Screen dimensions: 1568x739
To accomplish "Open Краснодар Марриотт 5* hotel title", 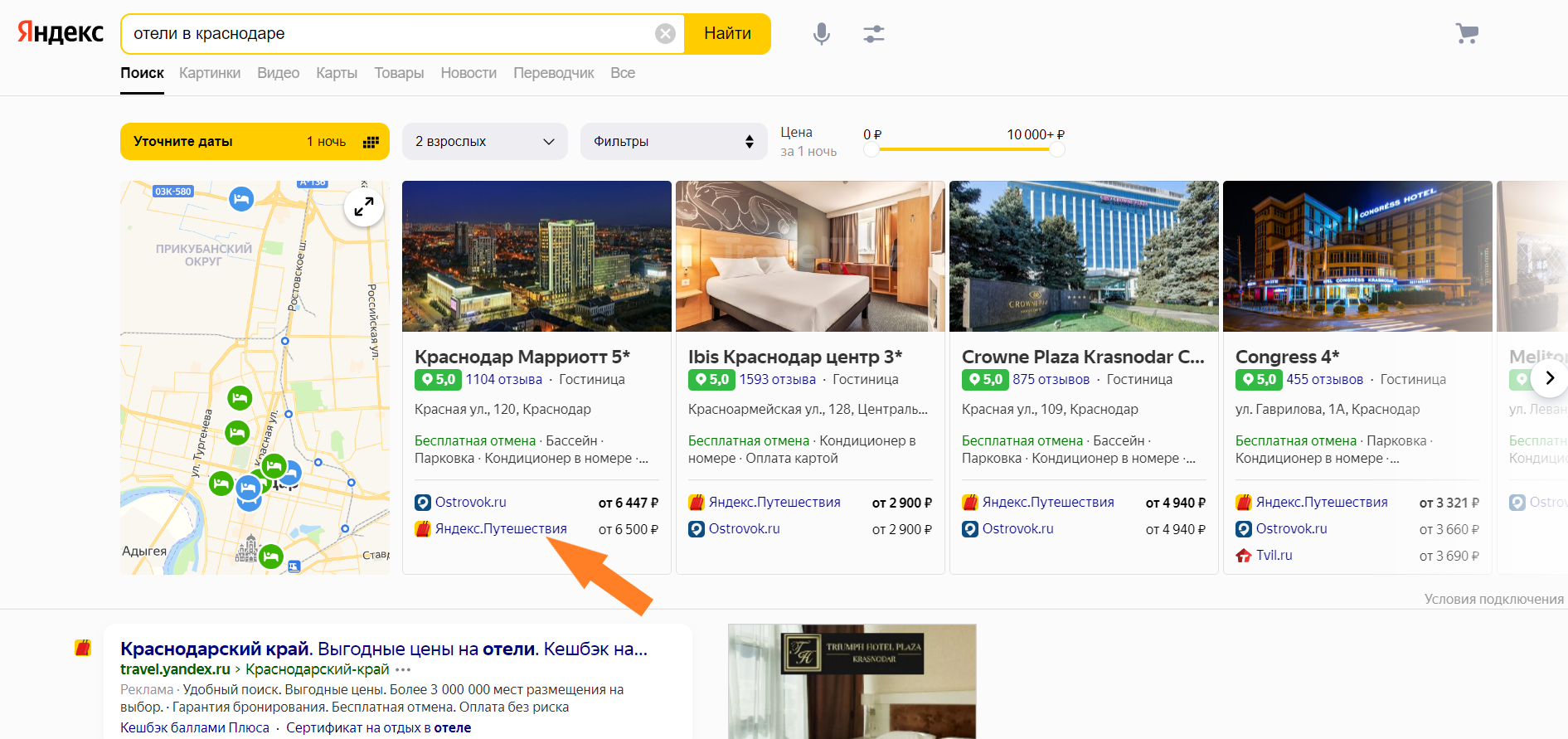I will pyautogui.click(x=522, y=357).
